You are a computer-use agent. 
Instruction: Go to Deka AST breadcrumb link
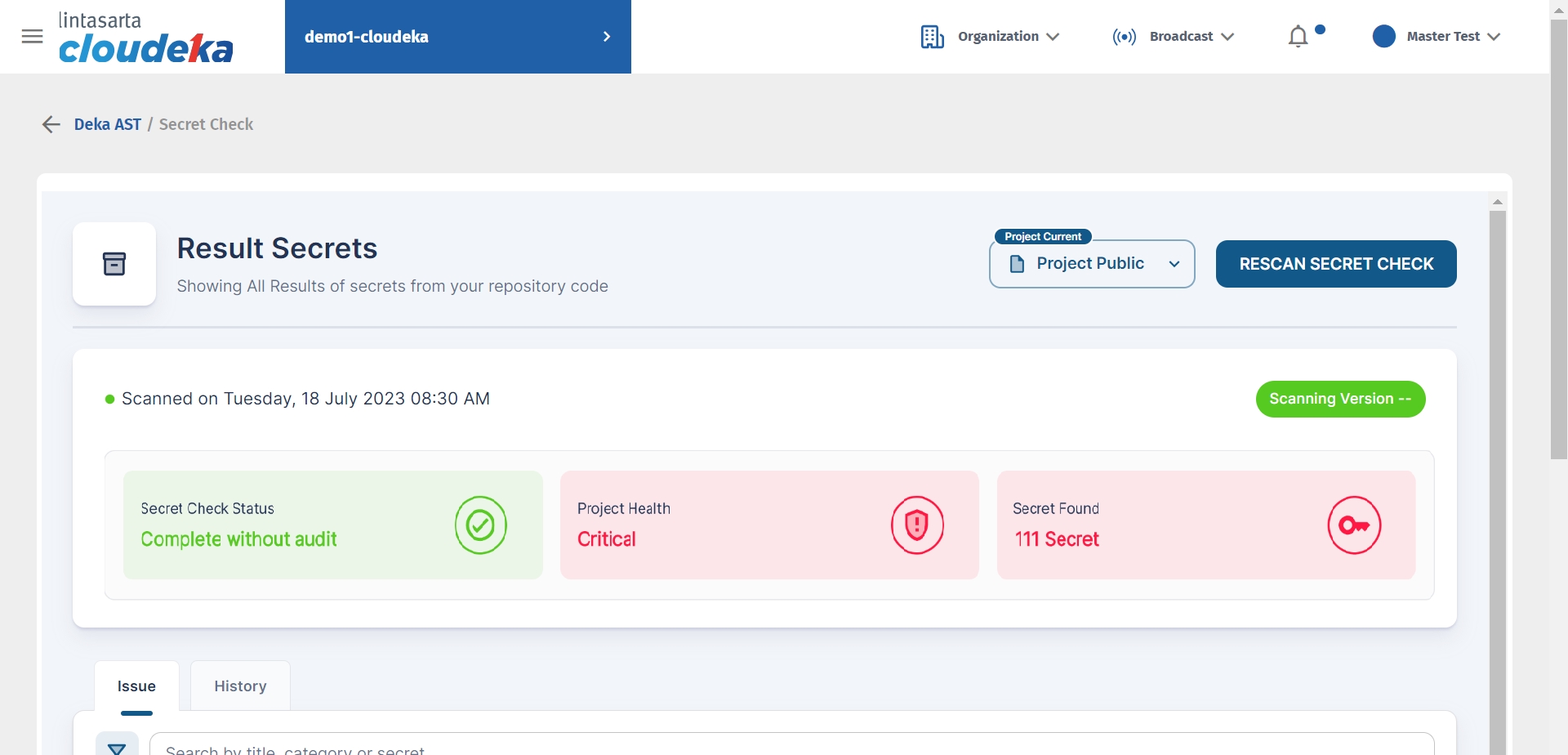point(108,124)
